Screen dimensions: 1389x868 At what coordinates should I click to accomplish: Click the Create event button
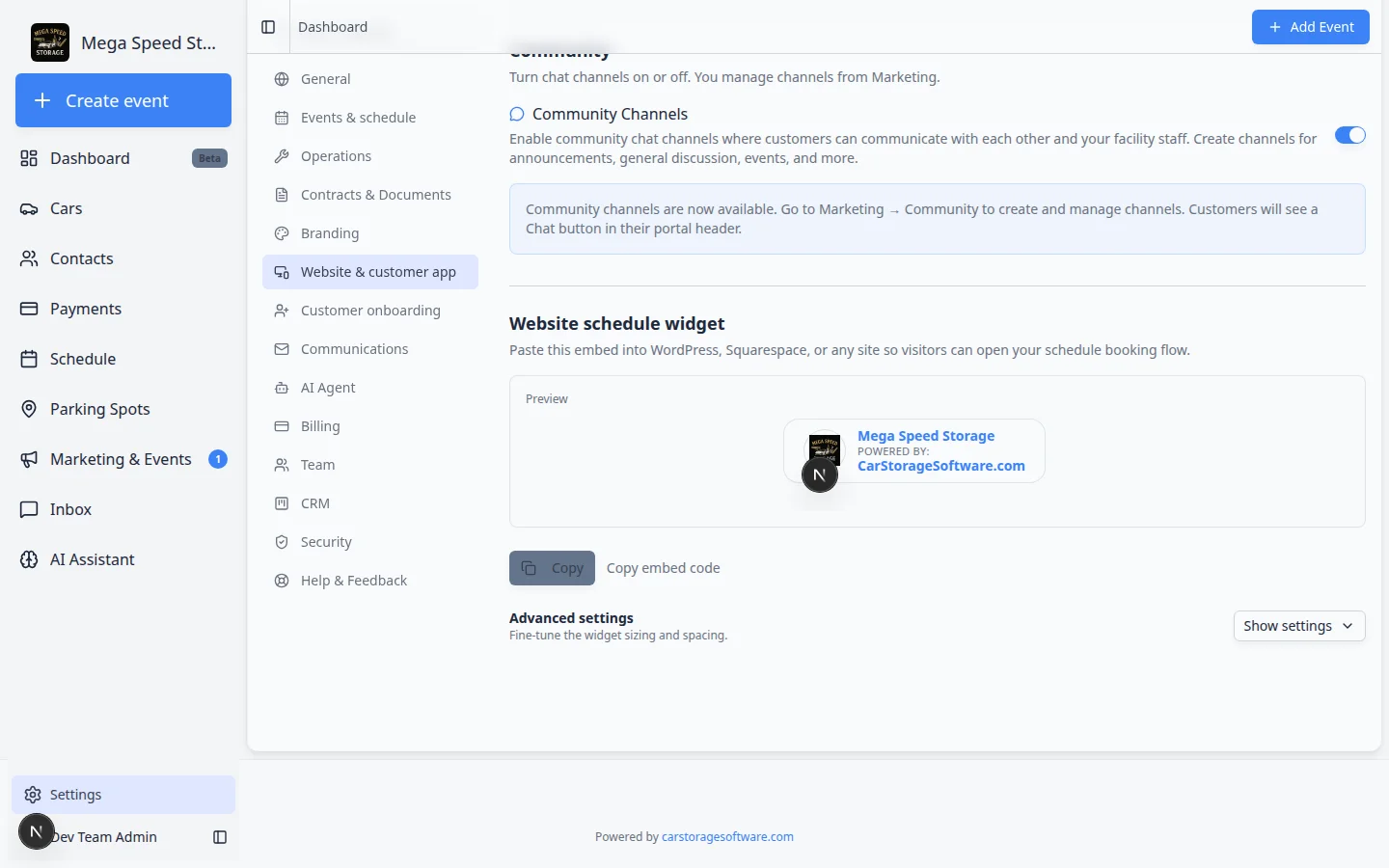coord(123,100)
